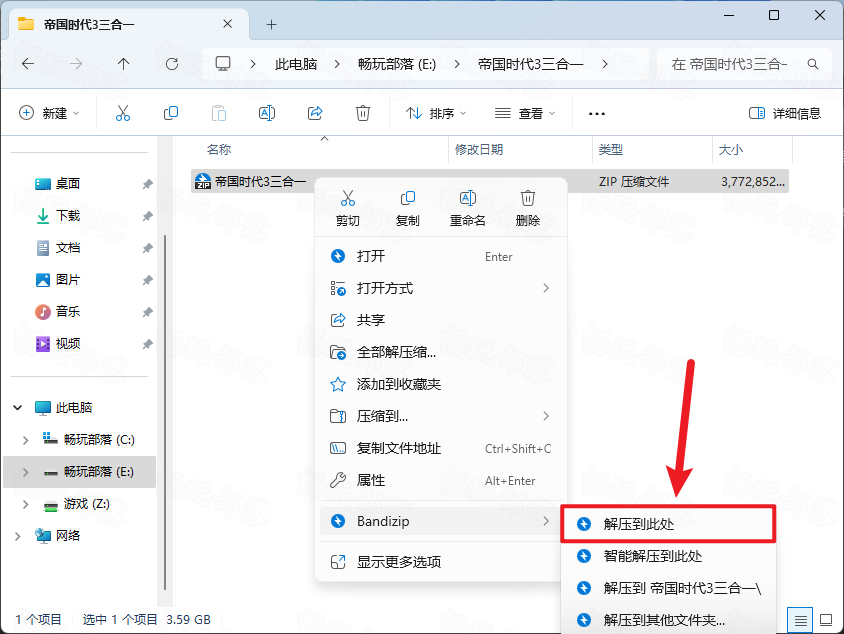Open the 查看 dropdown

[x=525, y=113]
